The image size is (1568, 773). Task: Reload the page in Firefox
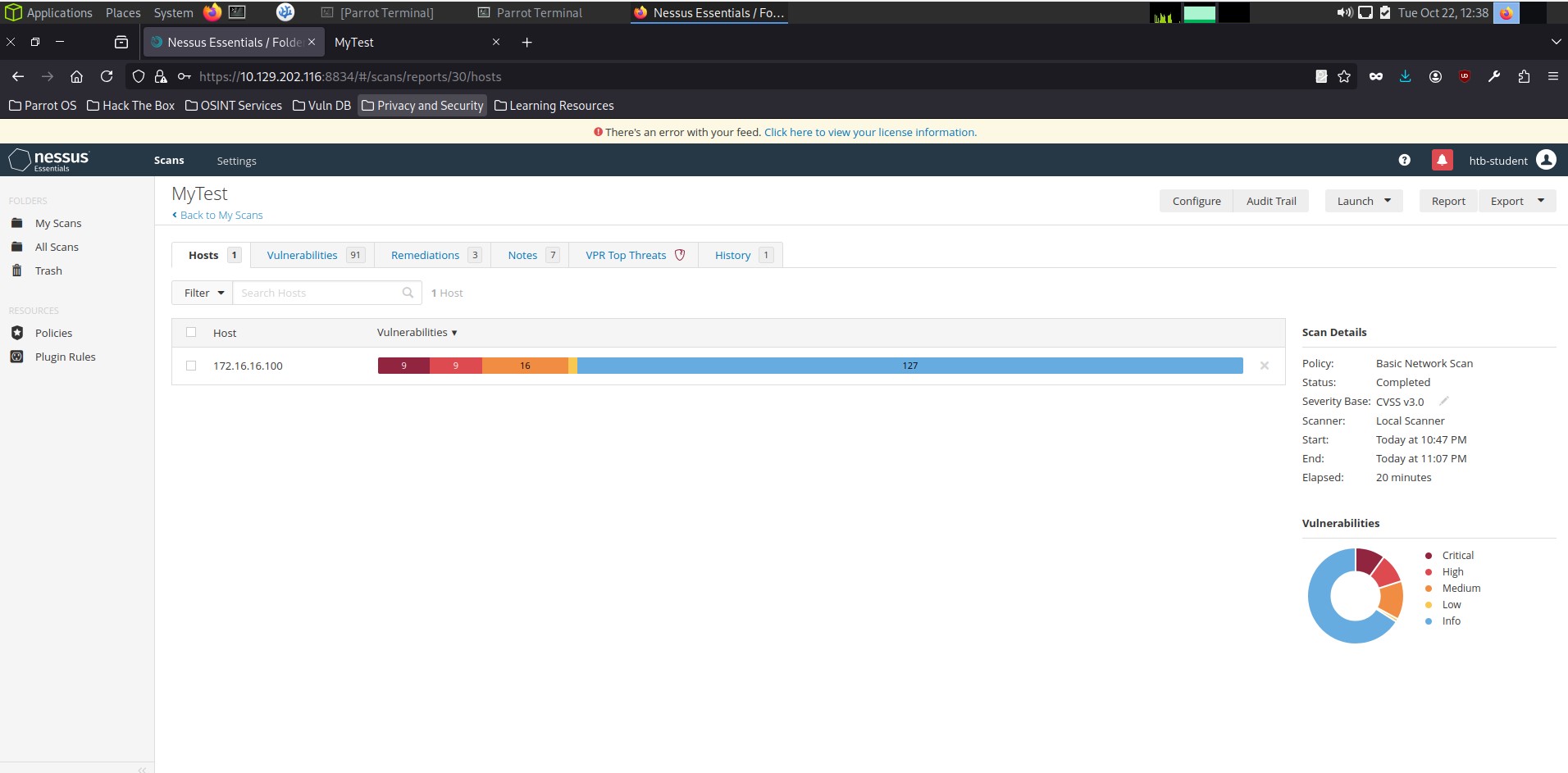pyautogui.click(x=107, y=76)
